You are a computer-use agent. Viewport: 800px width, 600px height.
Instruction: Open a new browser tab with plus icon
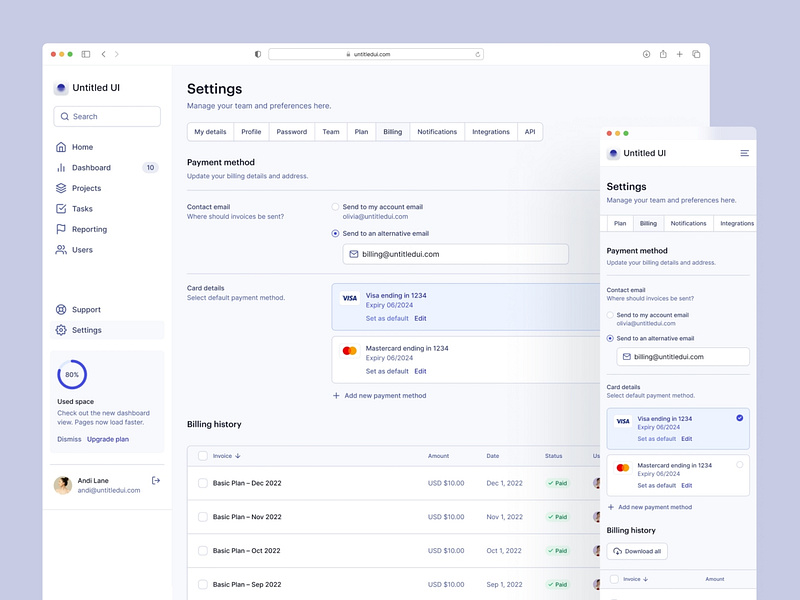point(679,54)
